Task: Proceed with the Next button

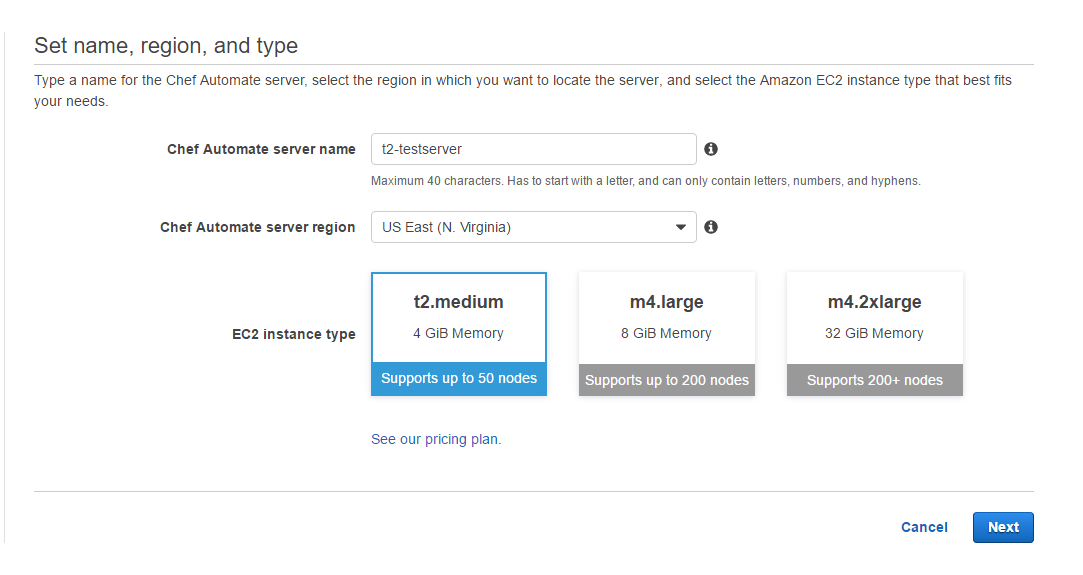Action: pos(1003,527)
